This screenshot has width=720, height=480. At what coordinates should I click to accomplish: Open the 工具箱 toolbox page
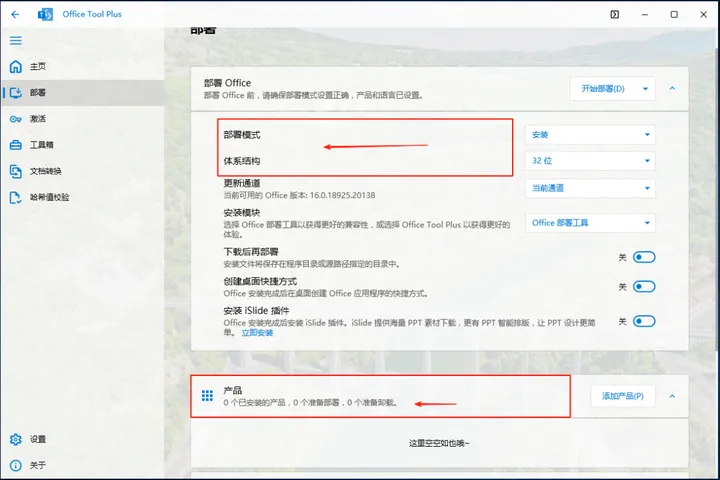(83, 145)
